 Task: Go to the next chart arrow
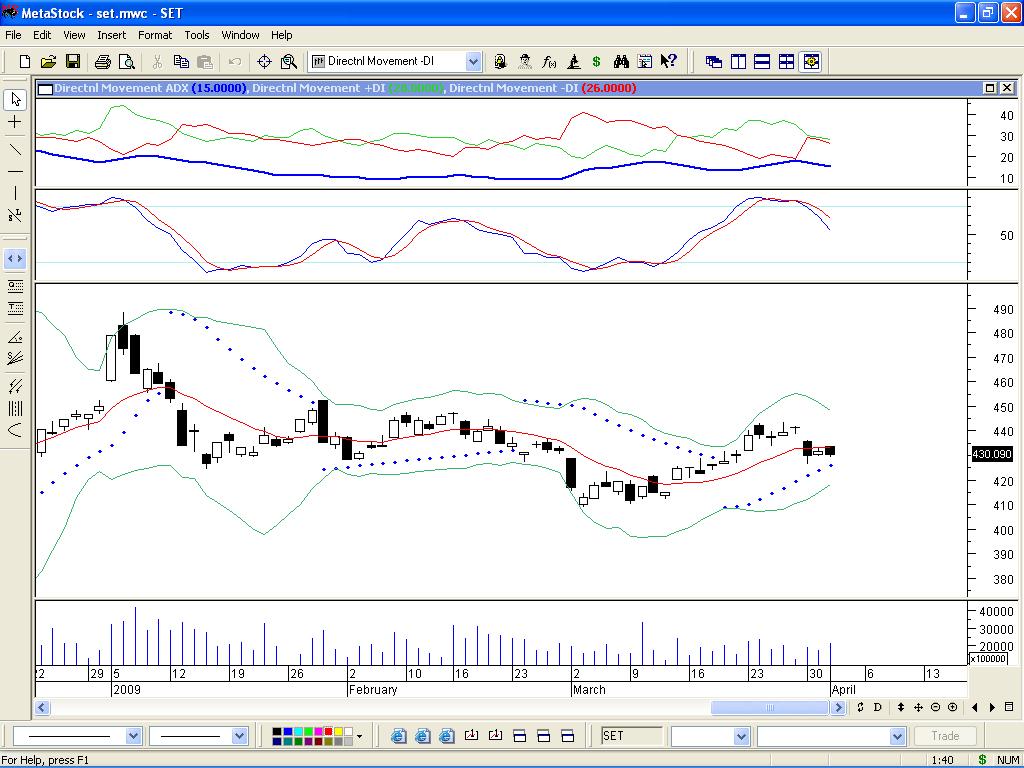coord(993,707)
